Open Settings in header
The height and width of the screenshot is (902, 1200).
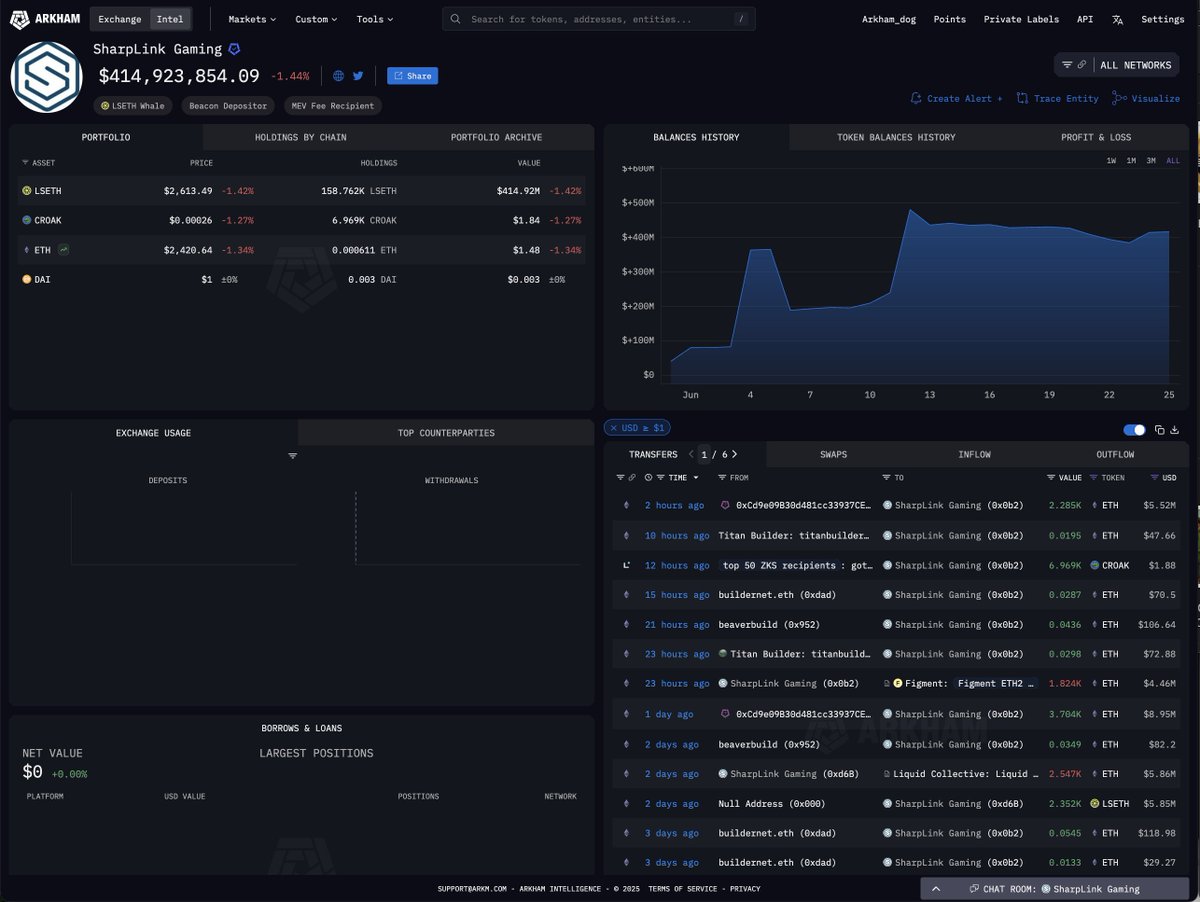tap(1162, 19)
